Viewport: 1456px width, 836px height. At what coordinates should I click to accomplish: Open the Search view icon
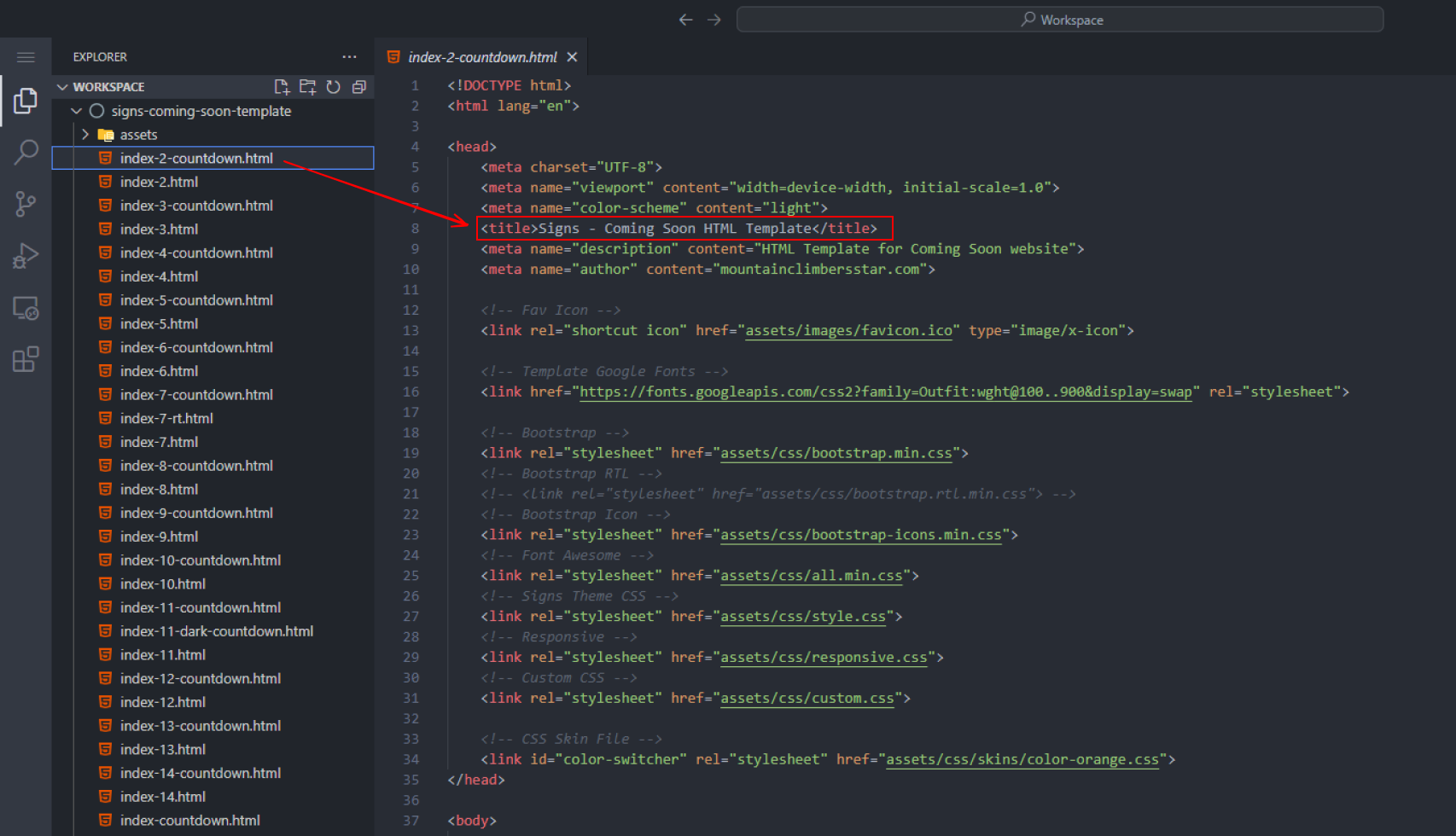coord(26,152)
